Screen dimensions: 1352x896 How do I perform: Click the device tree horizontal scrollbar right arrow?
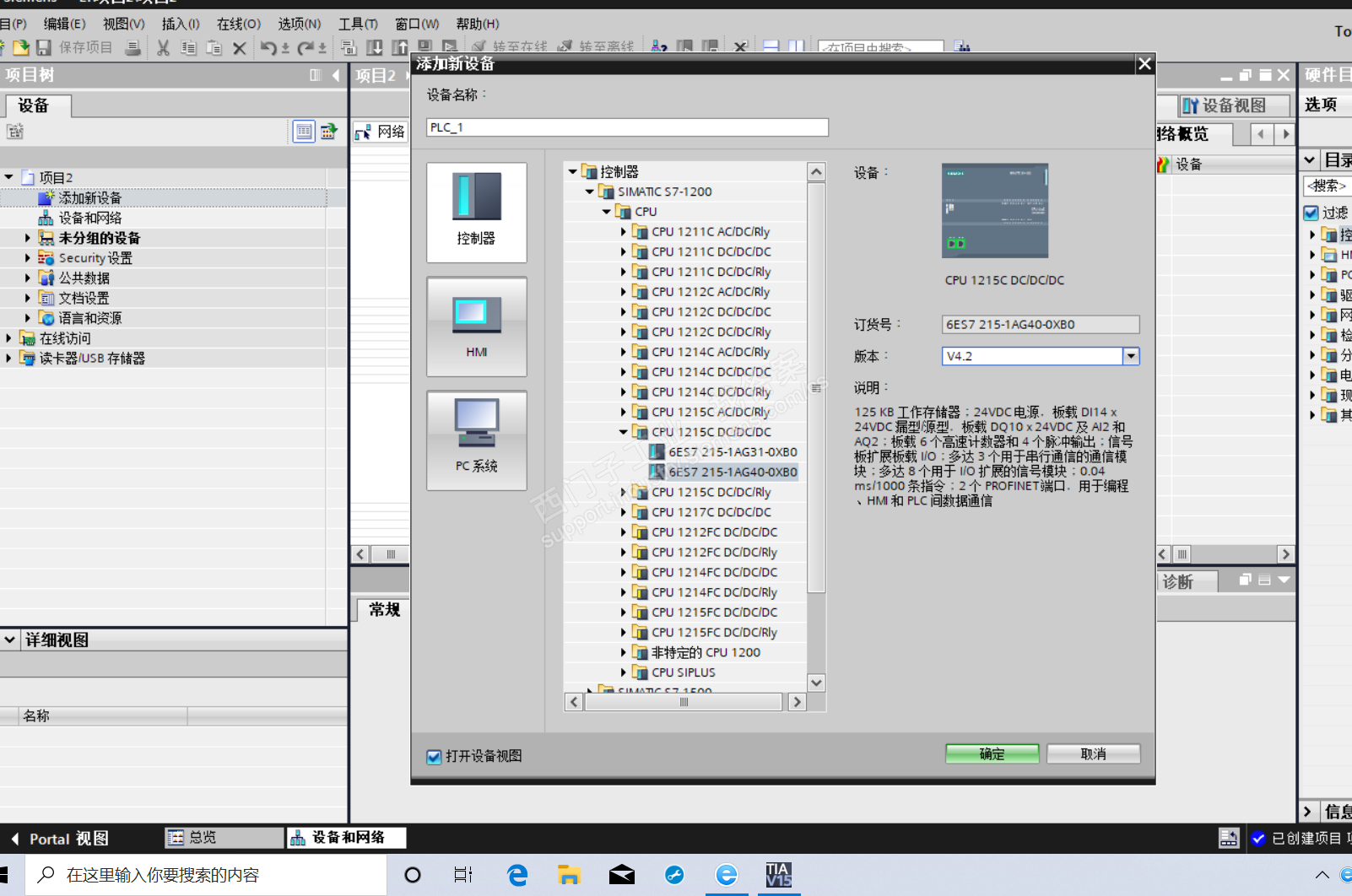[797, 702]
